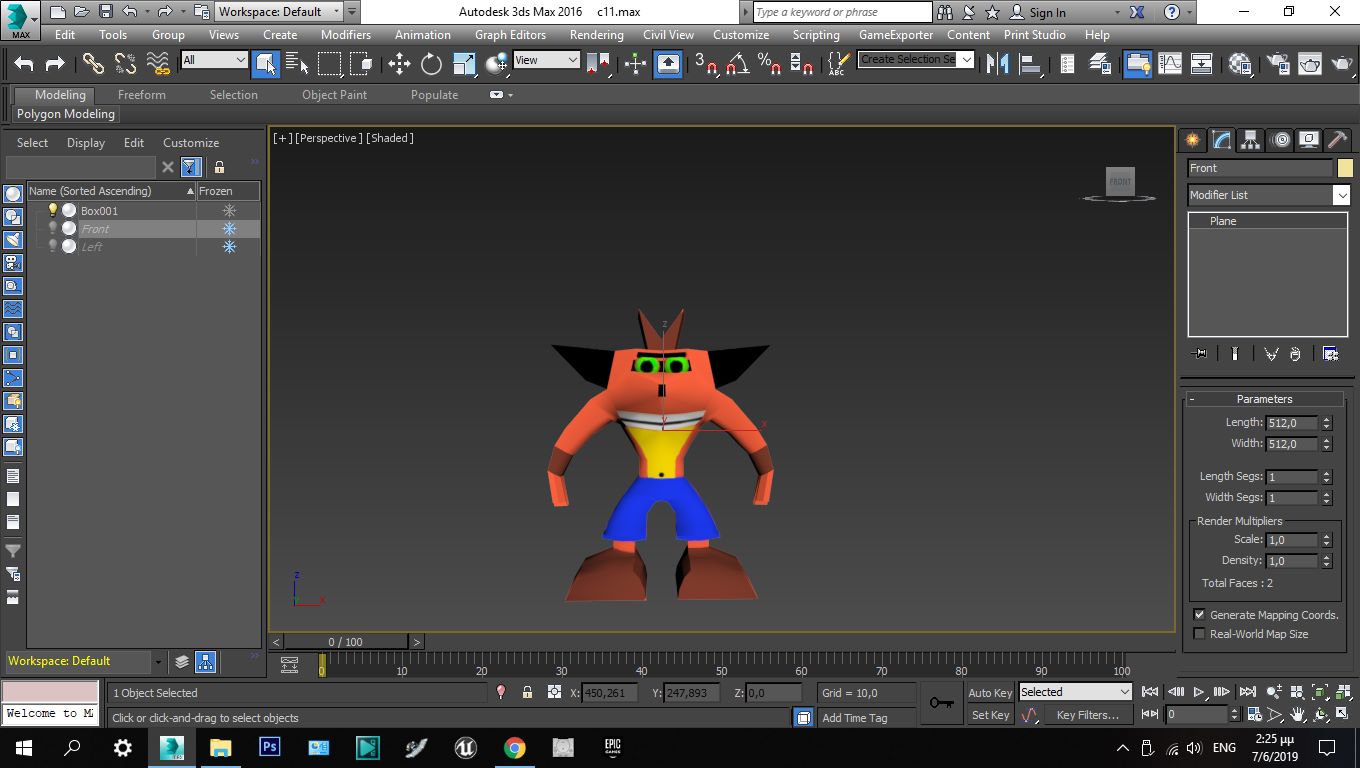1360x768 pixels.
Task: Check the Real-World Map Size option
Action: coord(1199,634)
